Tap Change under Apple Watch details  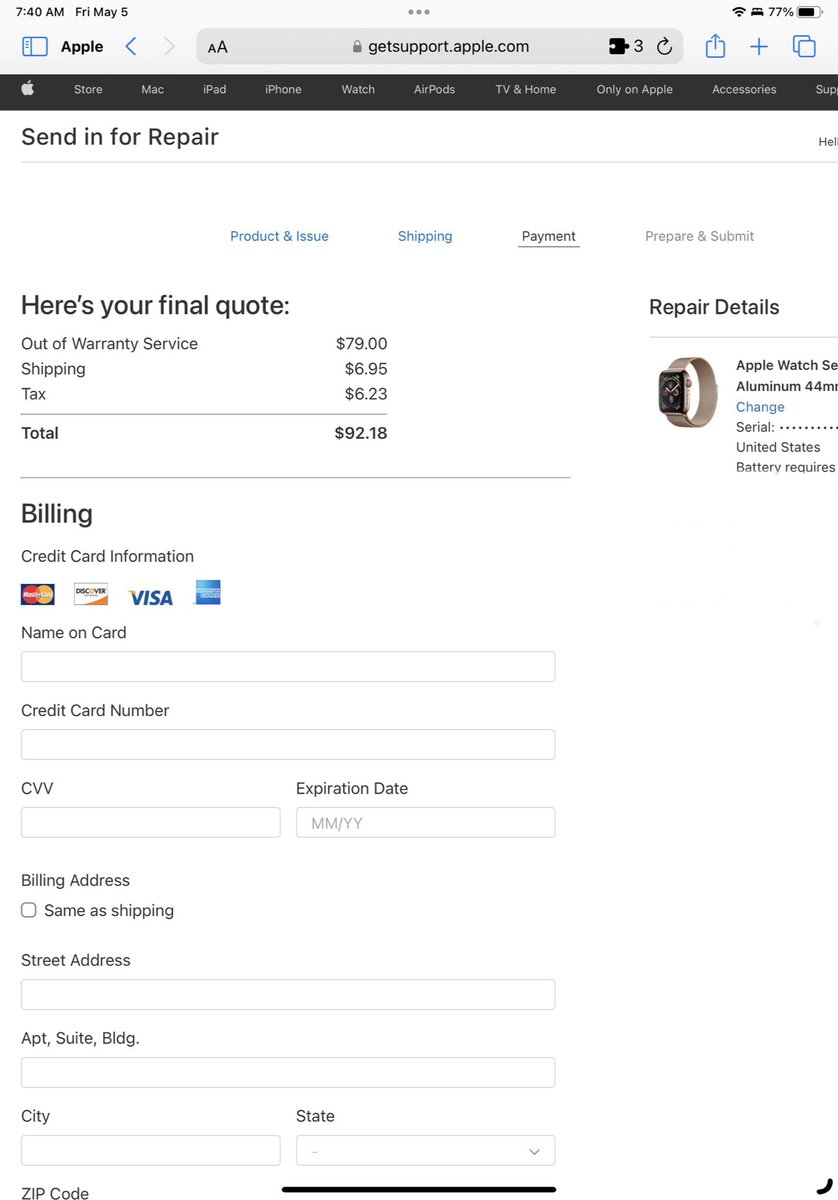pyautogui.click(x=760, y=407)
